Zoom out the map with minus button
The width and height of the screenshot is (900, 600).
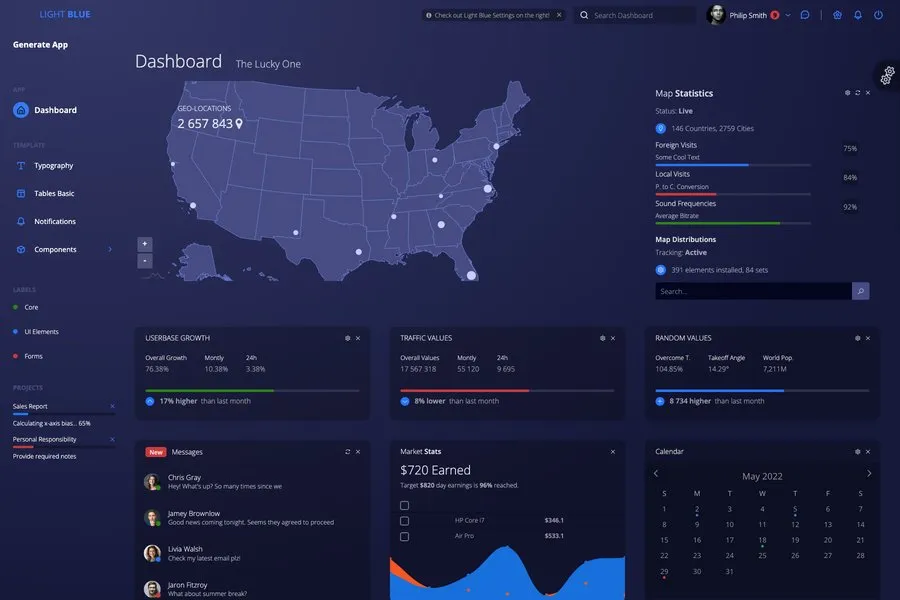point(145,261)
